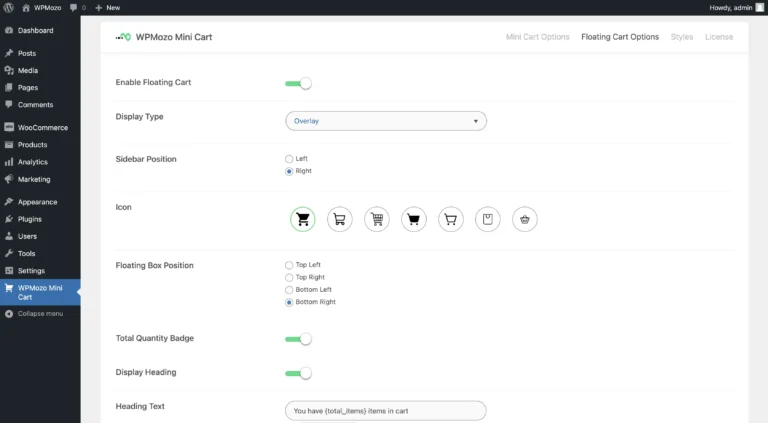
Task: Open Users in the sidebar
Action: [x=40, y=236]
